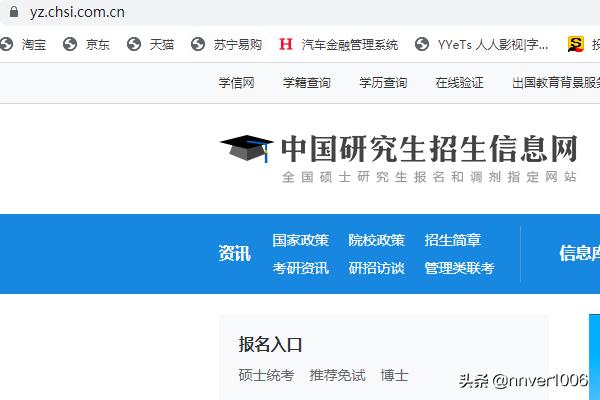The image size is (600, 400).
Task: Open the 京东 bookmark
Action: click(x=98, y=45)
